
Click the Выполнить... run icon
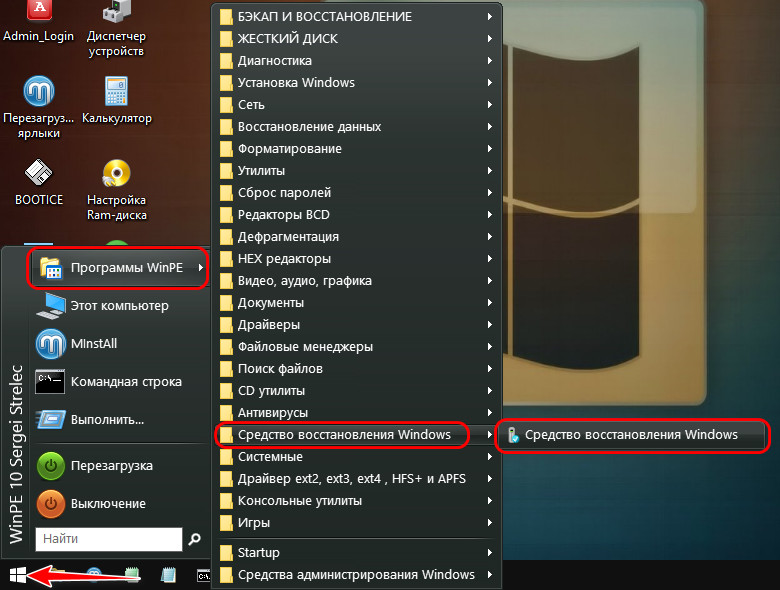click(51, 419)
